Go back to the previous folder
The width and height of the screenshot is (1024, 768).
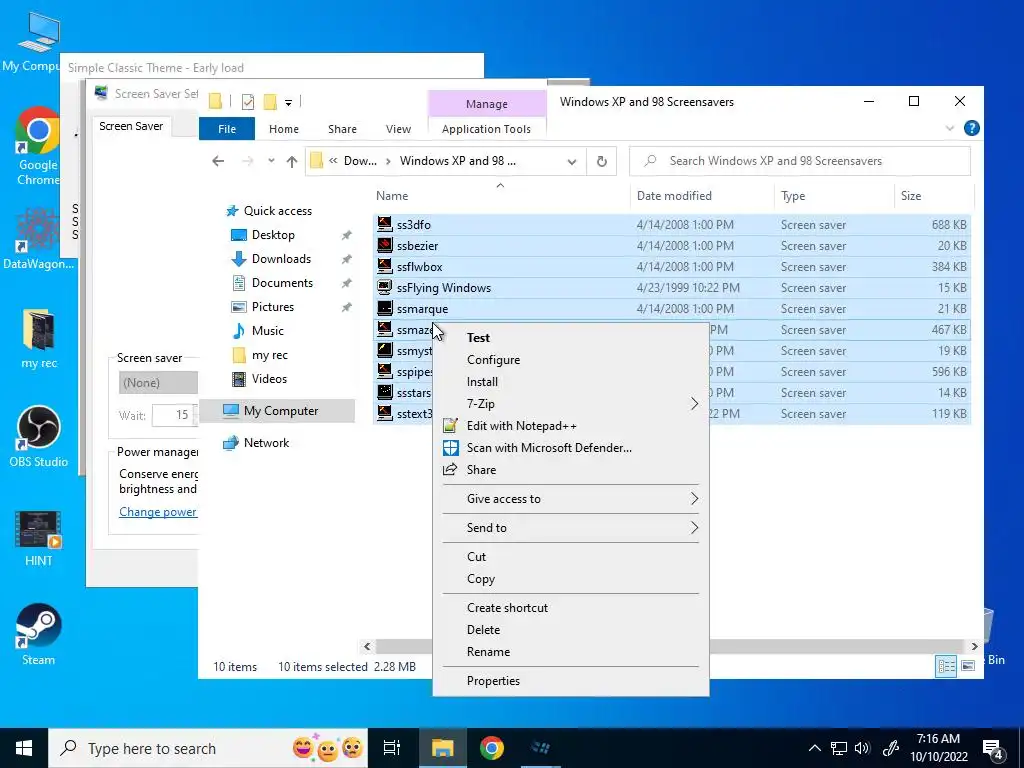(218, 161)
